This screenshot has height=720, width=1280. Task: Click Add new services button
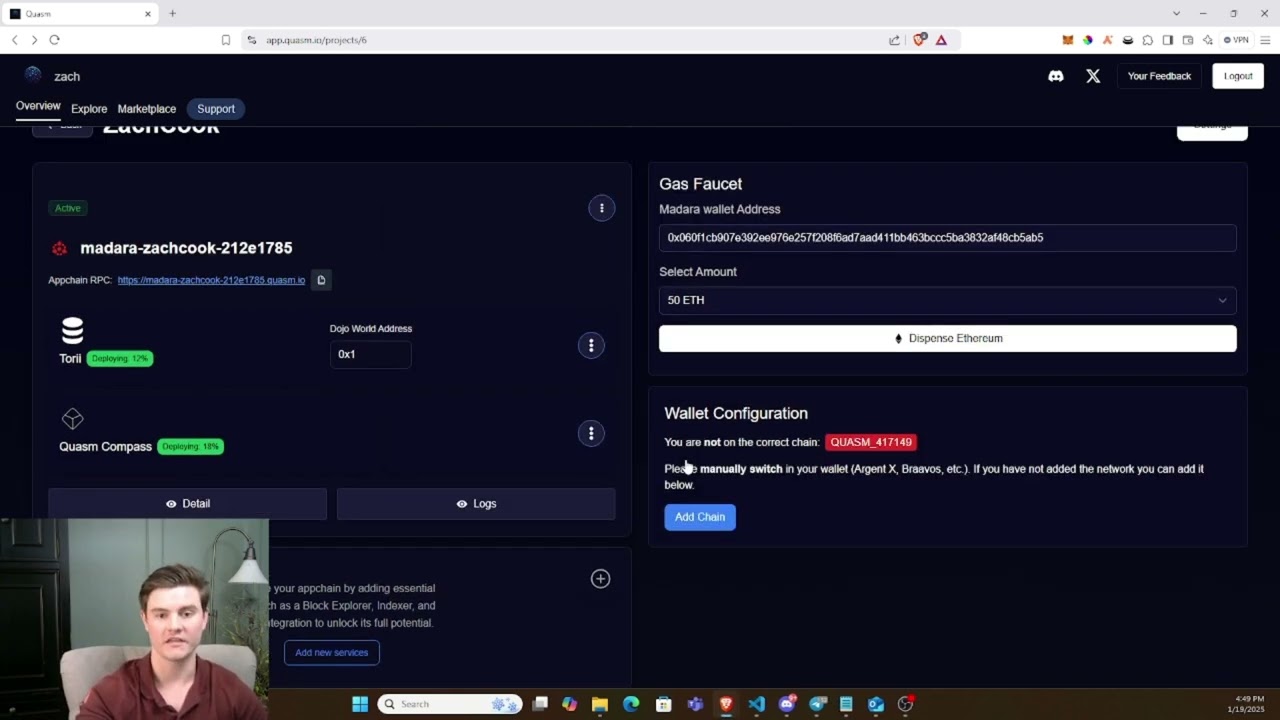point(332,653)
